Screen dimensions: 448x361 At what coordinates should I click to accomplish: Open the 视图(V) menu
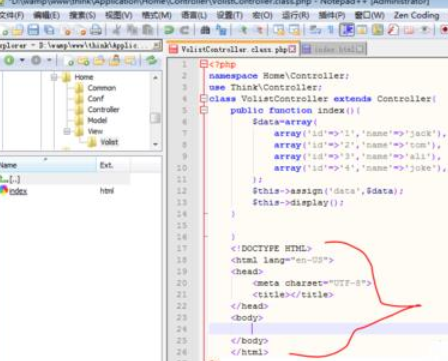coord(119,15)
